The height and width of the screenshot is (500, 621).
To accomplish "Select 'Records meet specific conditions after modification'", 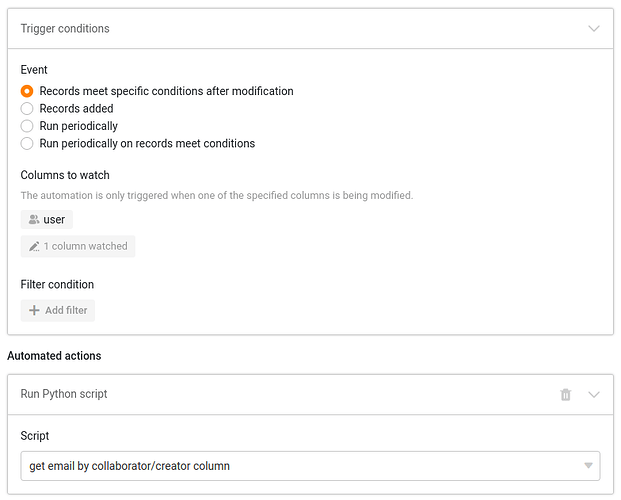I will point(27,91).
